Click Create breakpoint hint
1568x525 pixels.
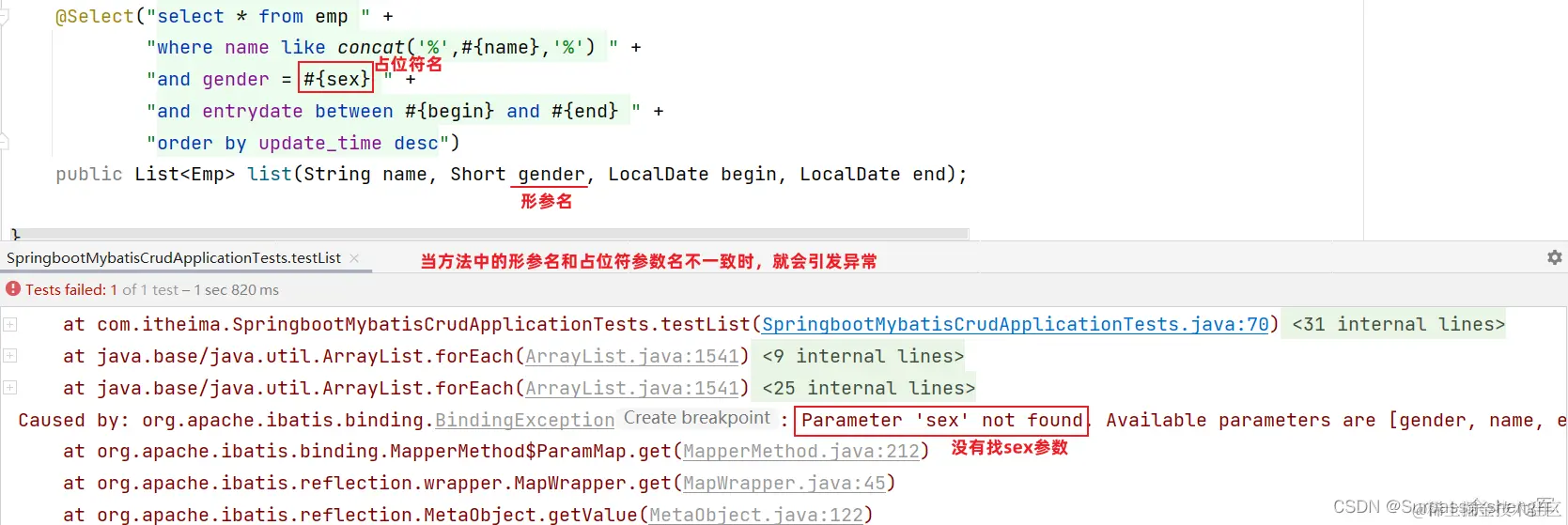(697, 418)
